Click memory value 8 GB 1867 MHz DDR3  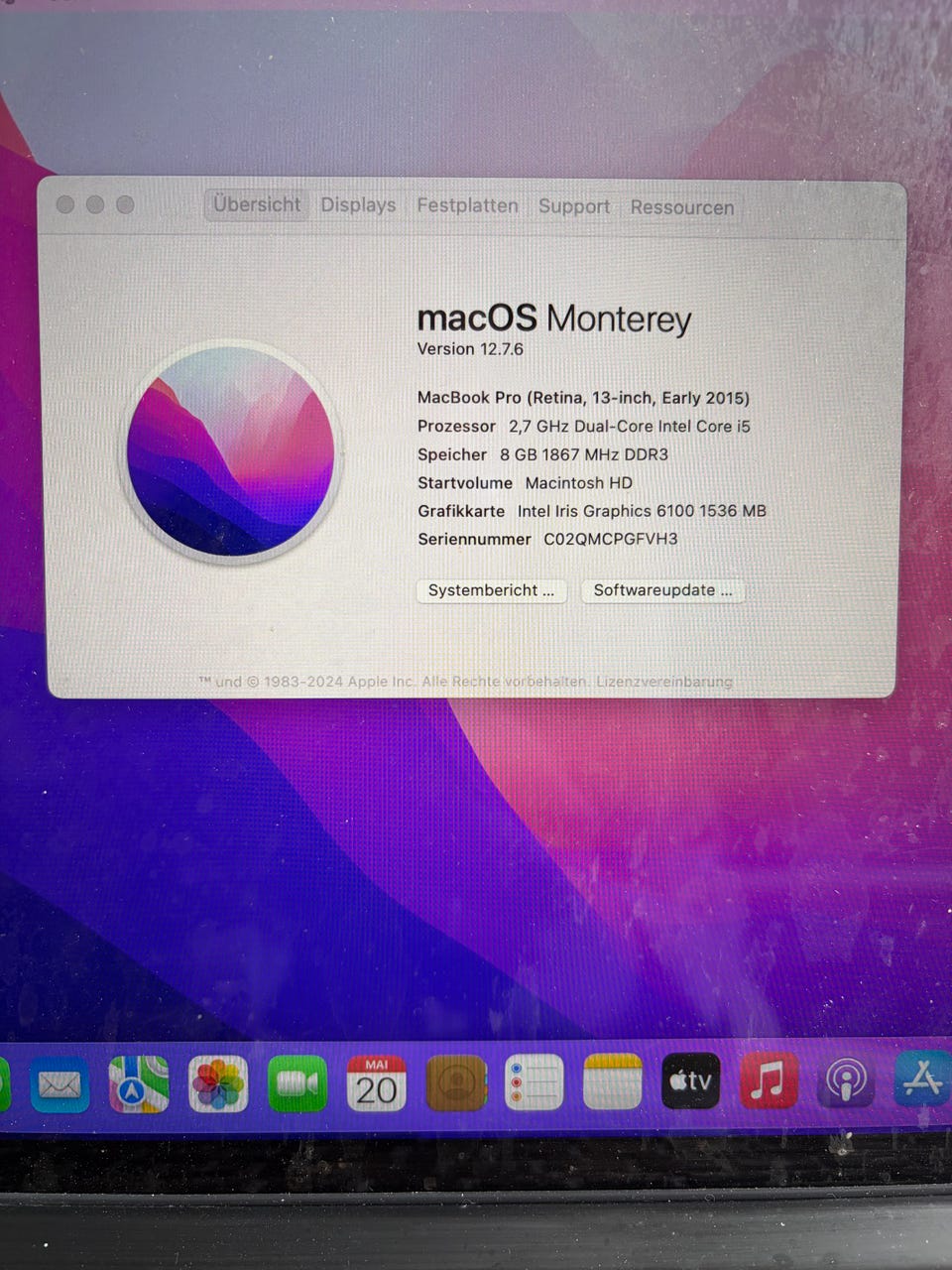pos(584,454)
